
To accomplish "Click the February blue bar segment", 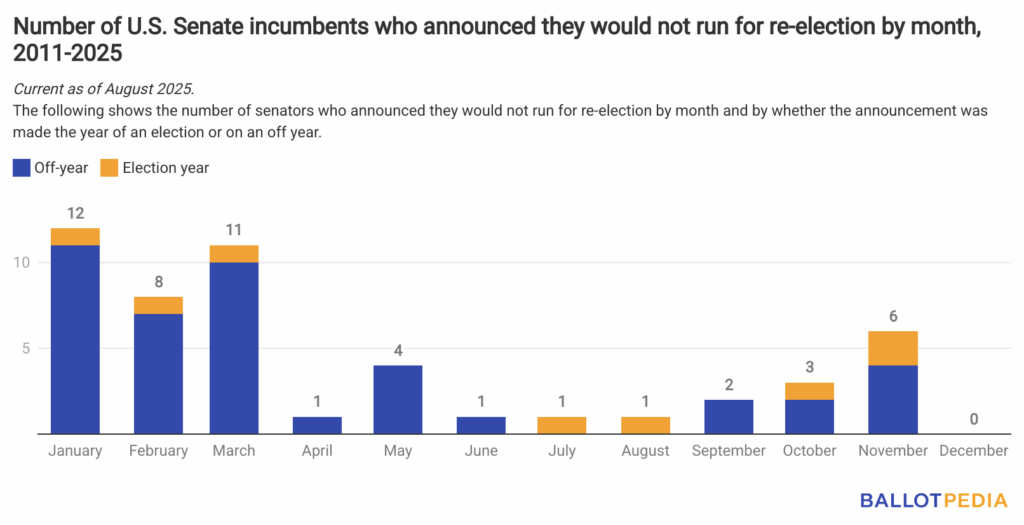I will tap(158, 374).
